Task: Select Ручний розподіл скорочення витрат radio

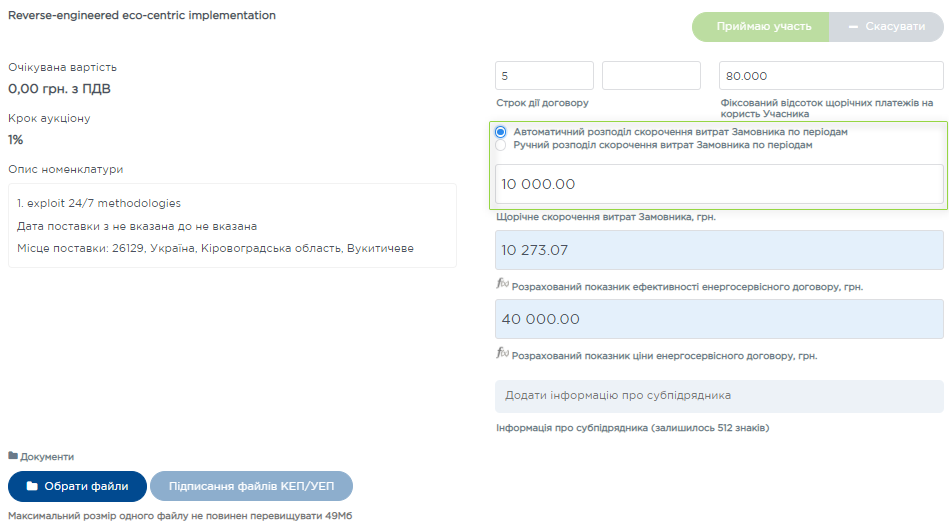Action: 501,145
